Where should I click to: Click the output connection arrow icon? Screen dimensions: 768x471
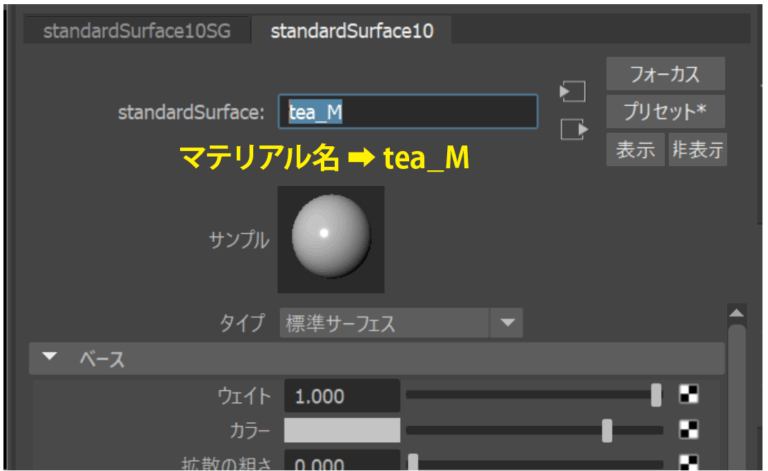click(x=572, y=130)
